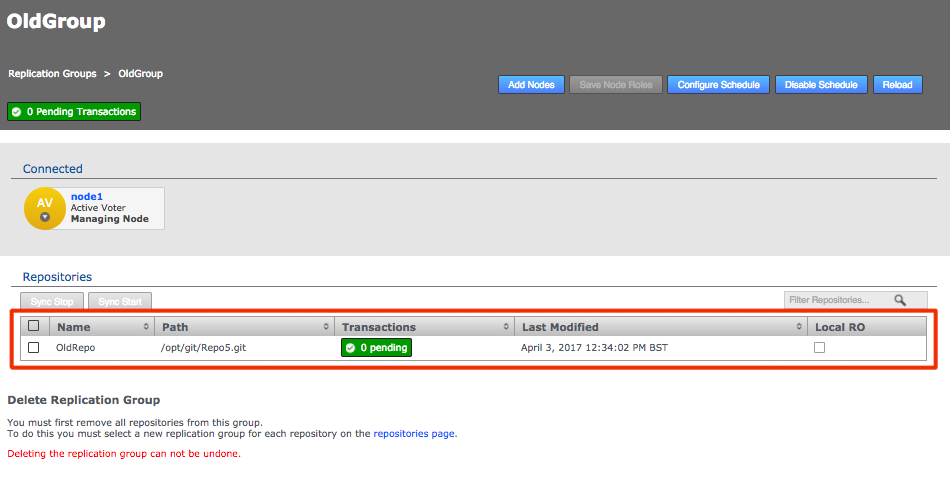Open the Configure Schedule button
950x478 pixels.
click(x=718, y=85)
